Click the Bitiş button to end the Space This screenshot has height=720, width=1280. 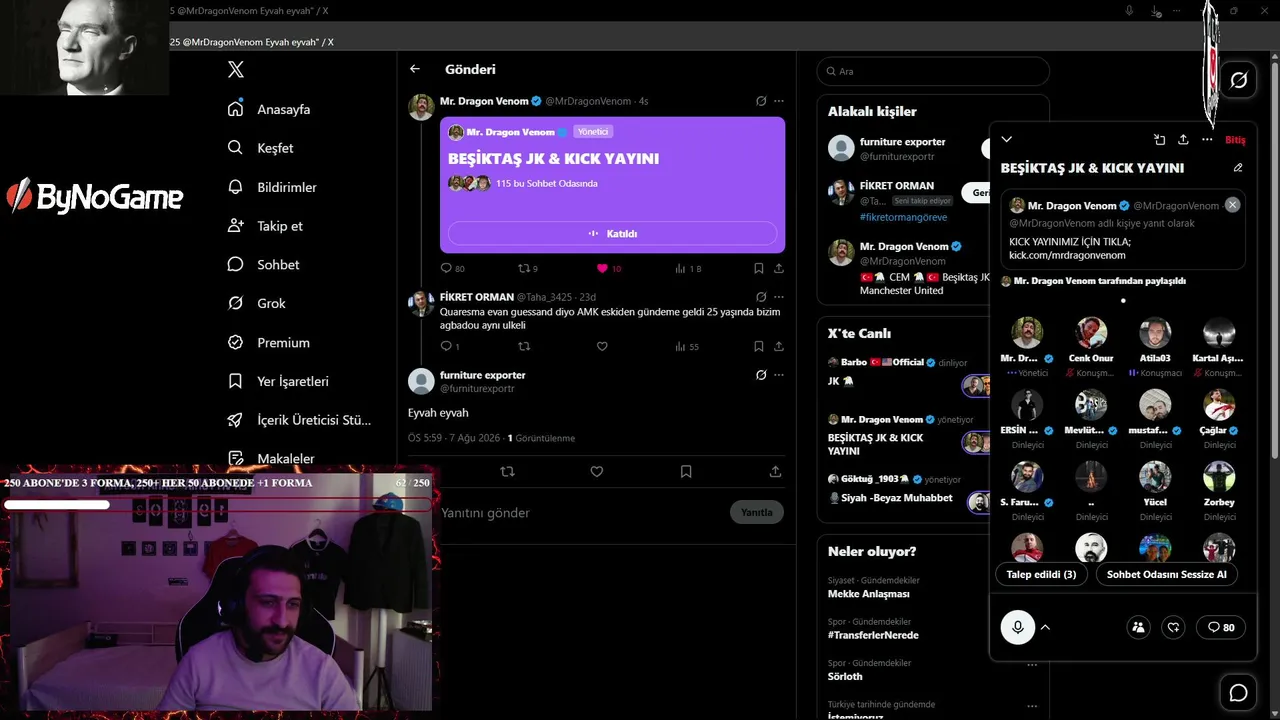point(1235,140)
